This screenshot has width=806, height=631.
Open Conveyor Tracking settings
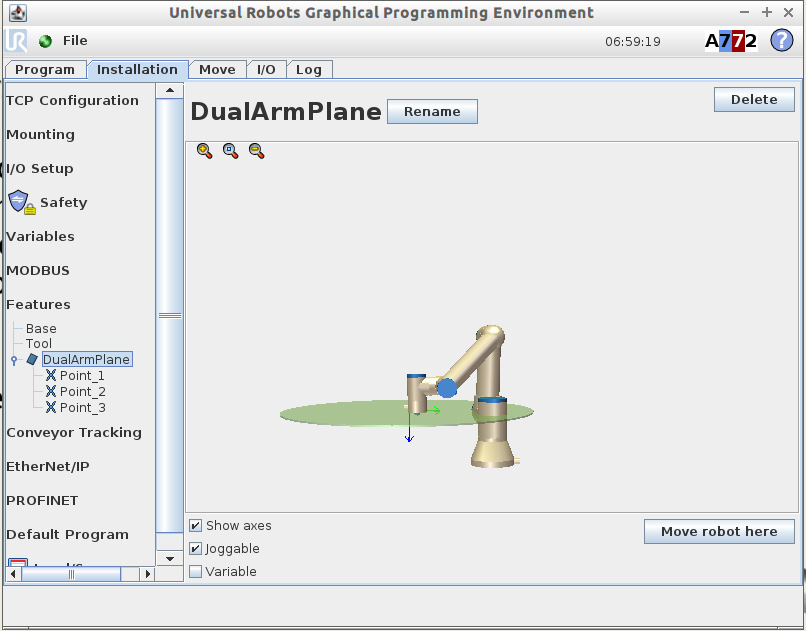coord(74,432)
